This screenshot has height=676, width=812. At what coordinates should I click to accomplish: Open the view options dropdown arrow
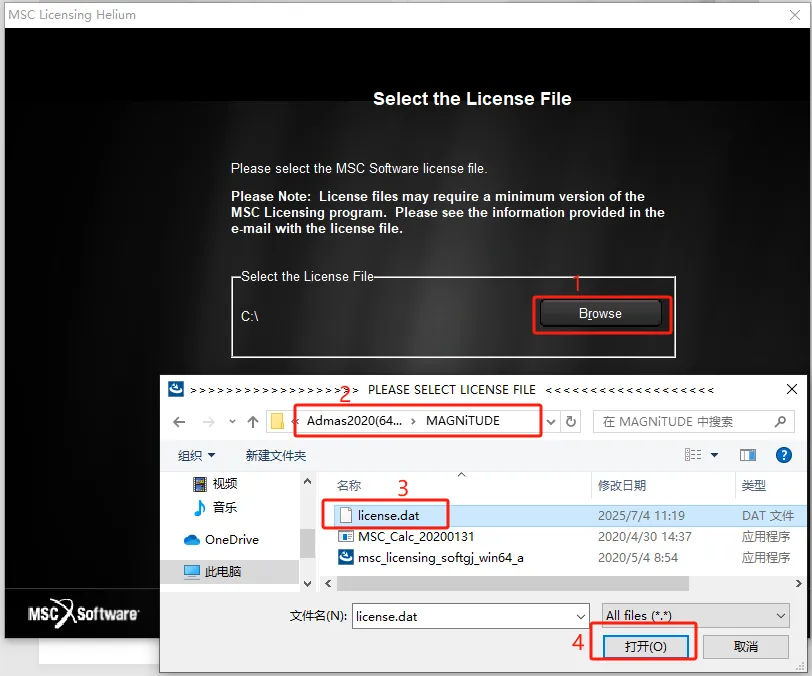pyautogui.click(x=715, y=455)
